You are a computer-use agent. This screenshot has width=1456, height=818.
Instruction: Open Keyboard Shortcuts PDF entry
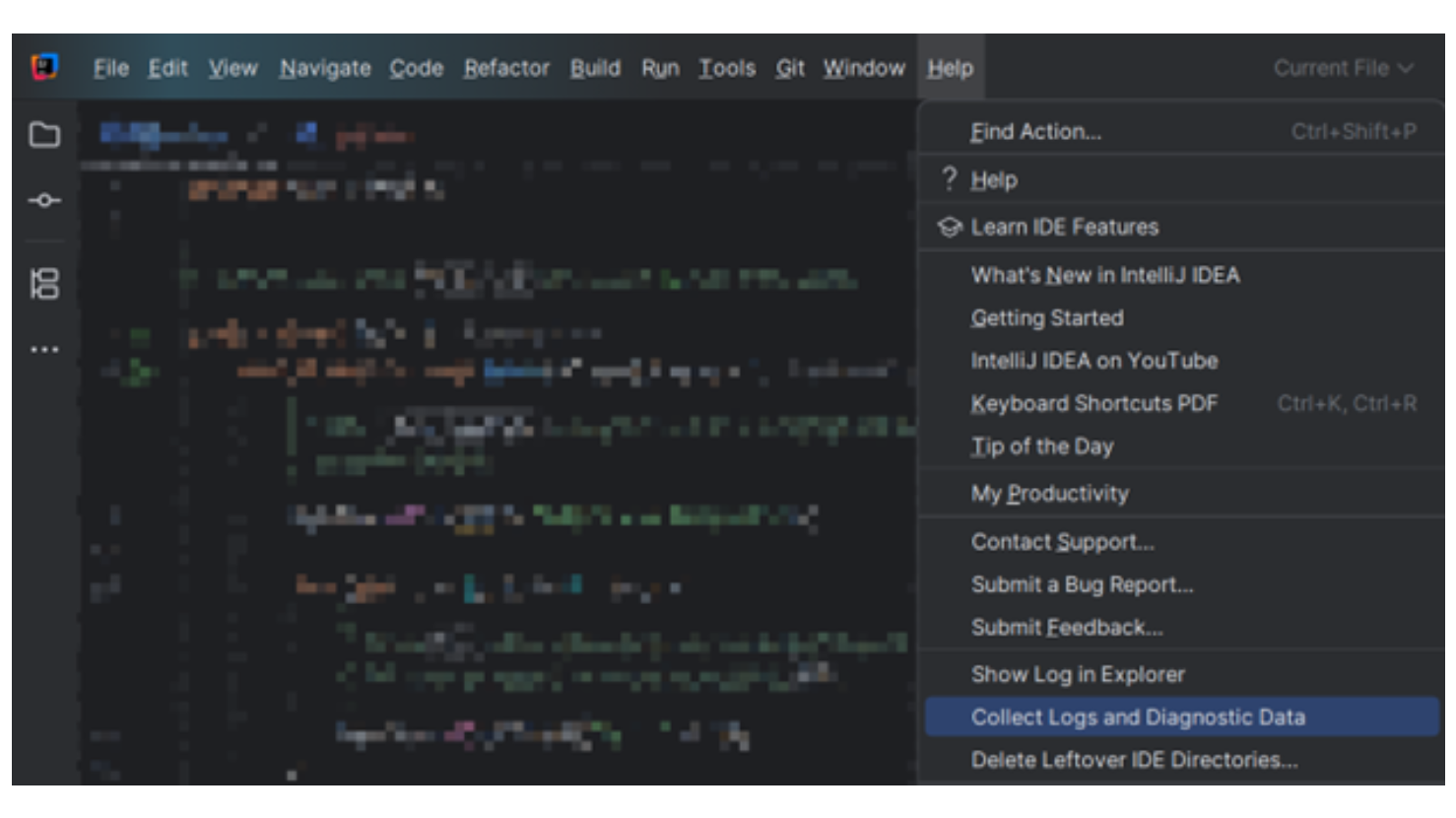tap(1093, 404)
